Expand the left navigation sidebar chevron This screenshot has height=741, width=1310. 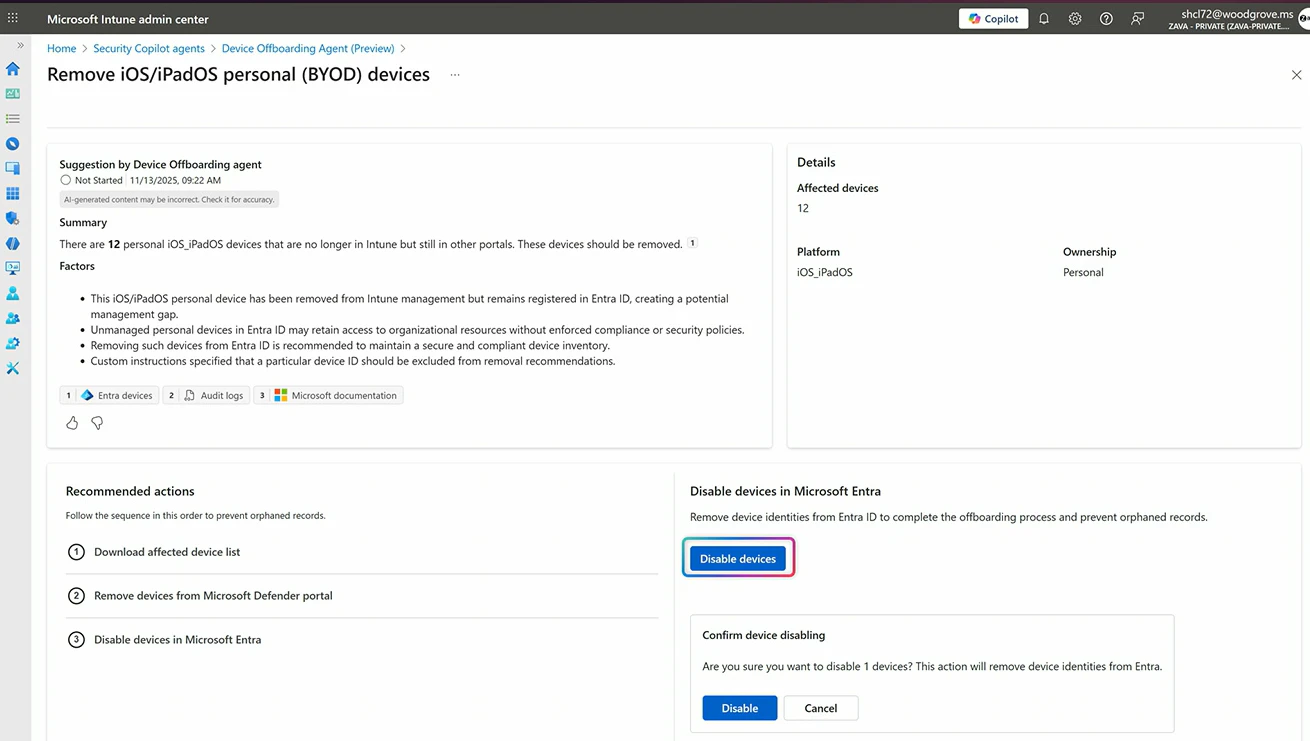click(x=20, y=45)
